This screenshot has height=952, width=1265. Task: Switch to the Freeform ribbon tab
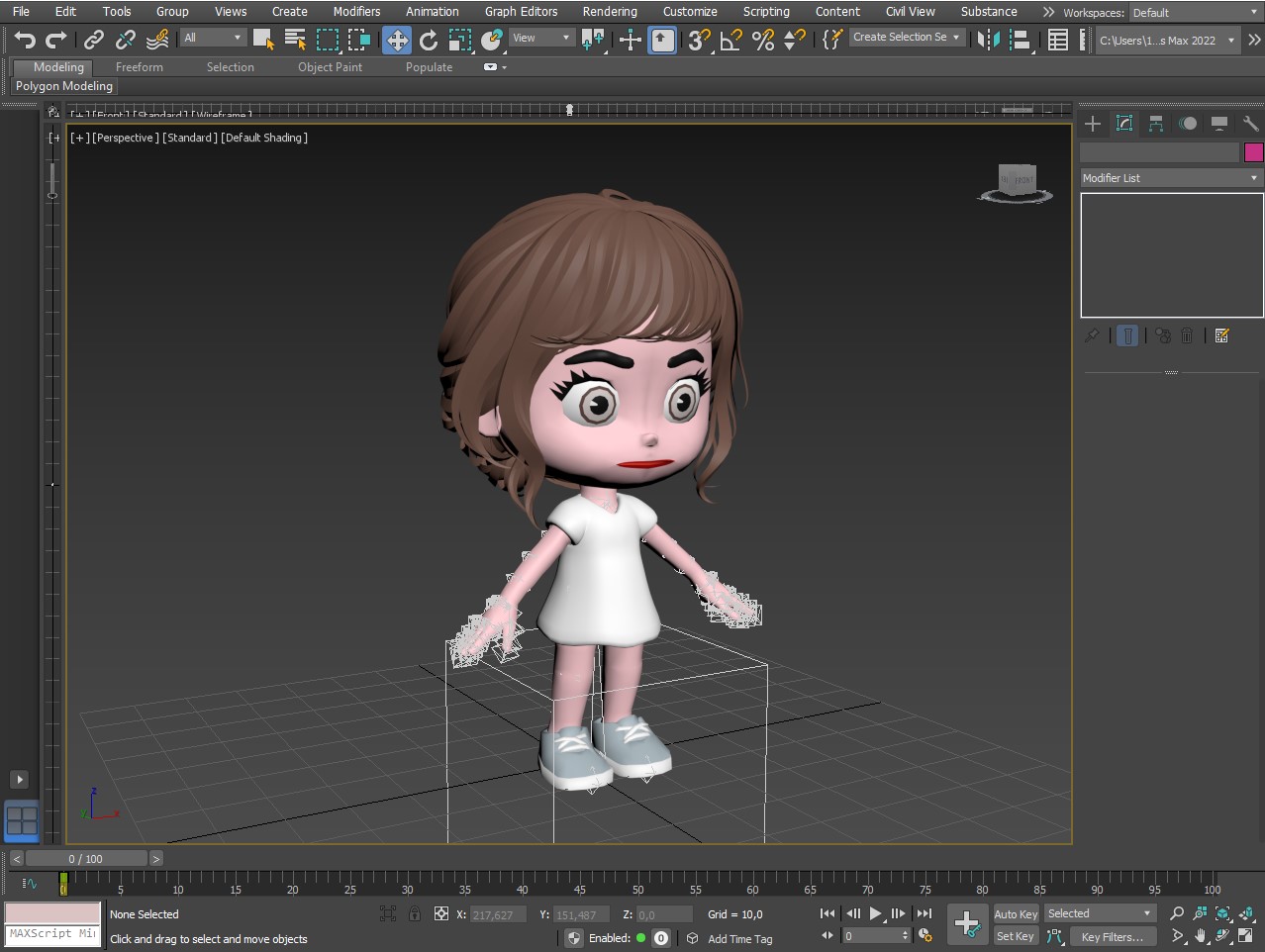coord(139,67)
